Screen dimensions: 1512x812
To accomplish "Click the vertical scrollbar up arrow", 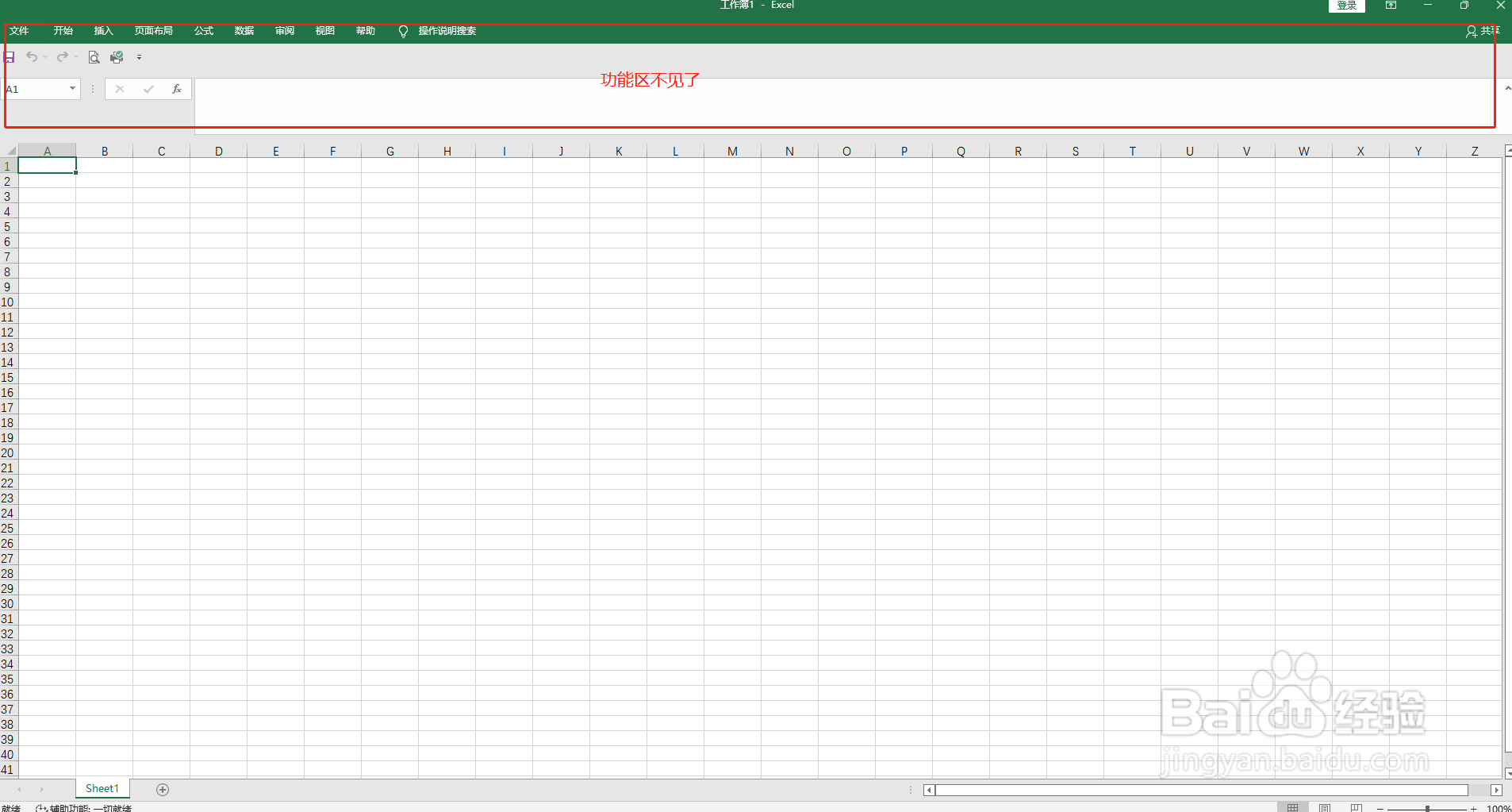I will point(1508,150).
